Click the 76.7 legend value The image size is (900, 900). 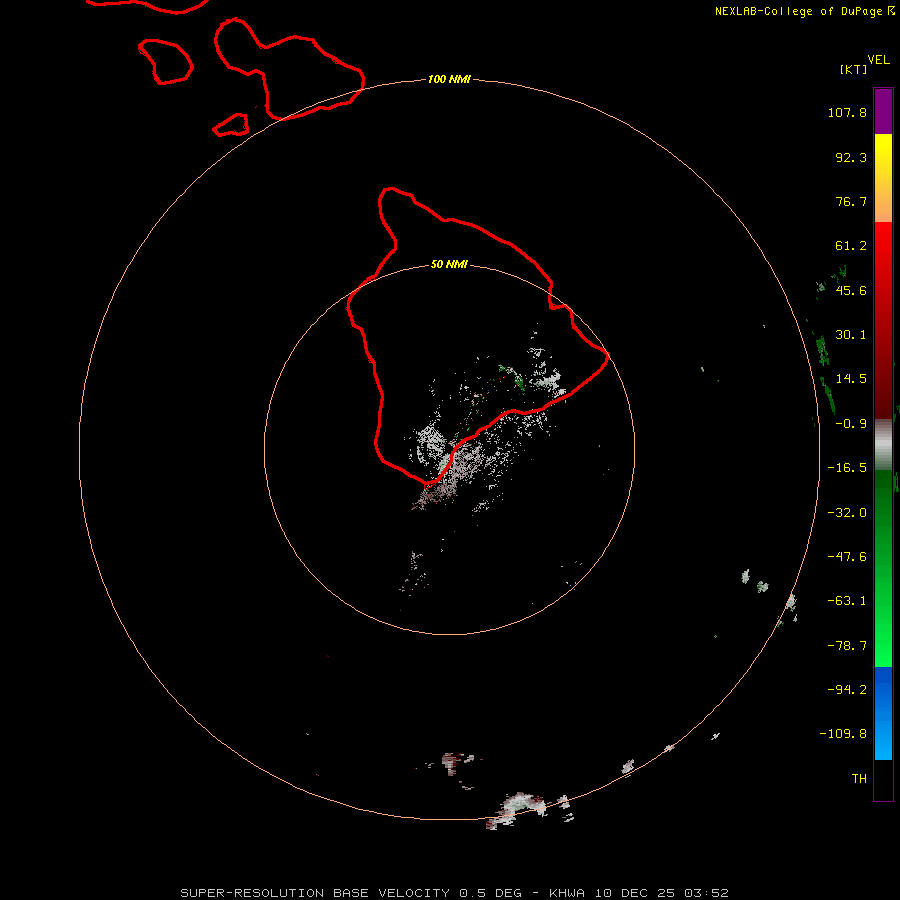tap(851, 201)
